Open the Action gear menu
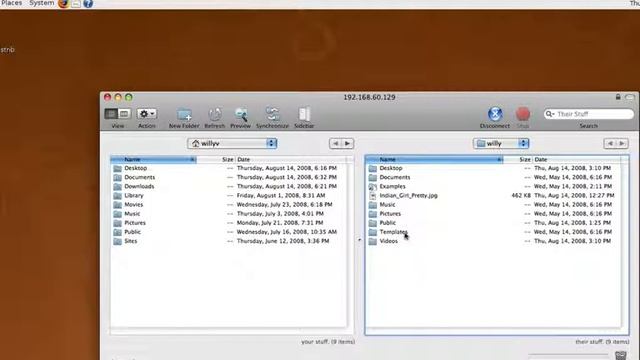Image resolution: width=640 pixels, height=360 pixels. (147, 113)
